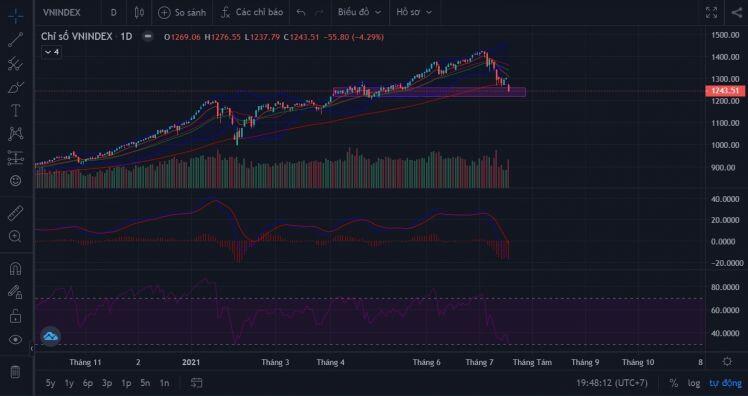Toggle magnet mode for drawings
748x396 pixels.
pyautogui.click(x=15, y=269)
